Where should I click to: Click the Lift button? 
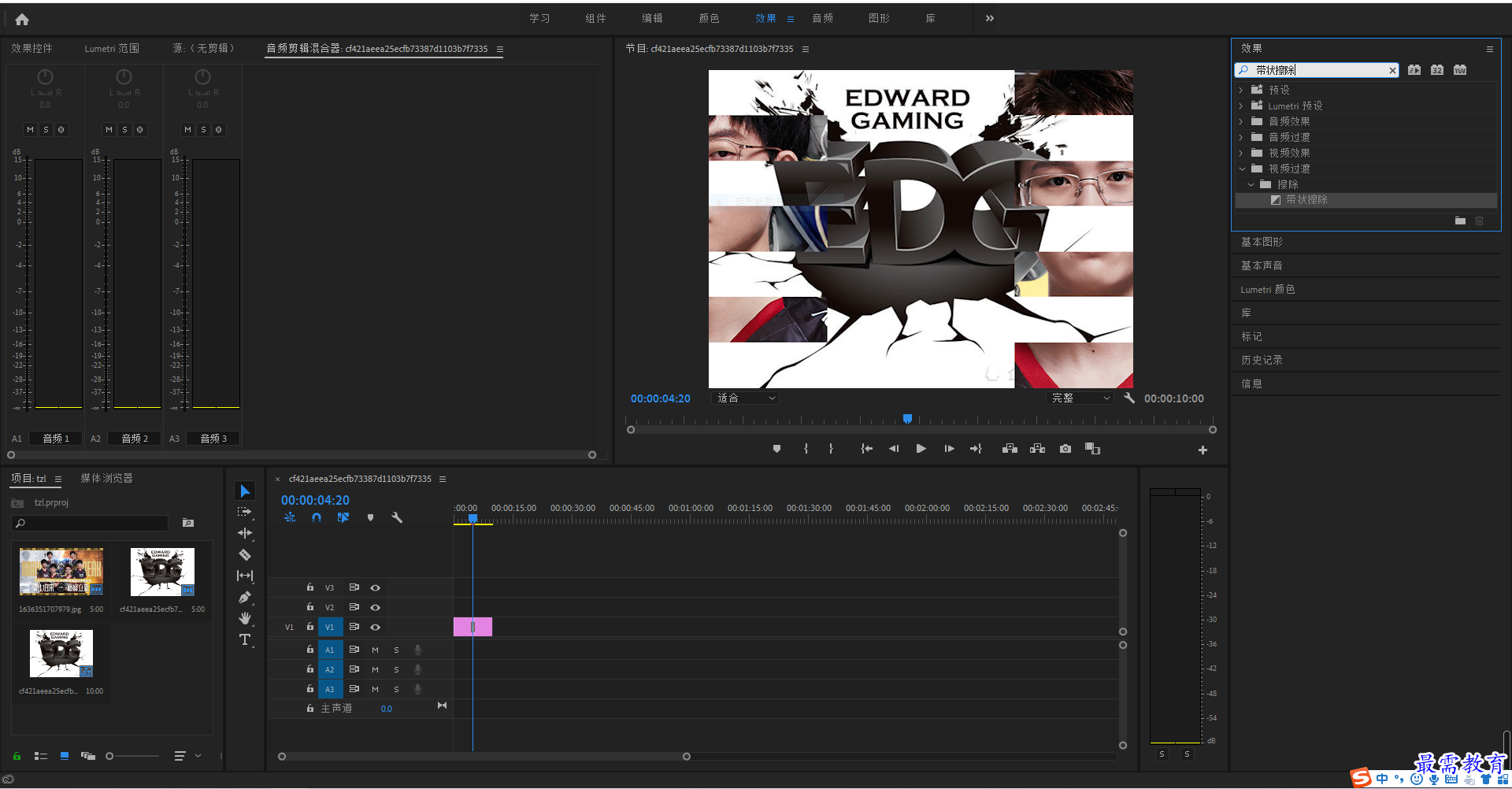pyautogui.click(x=1010, y=449)
